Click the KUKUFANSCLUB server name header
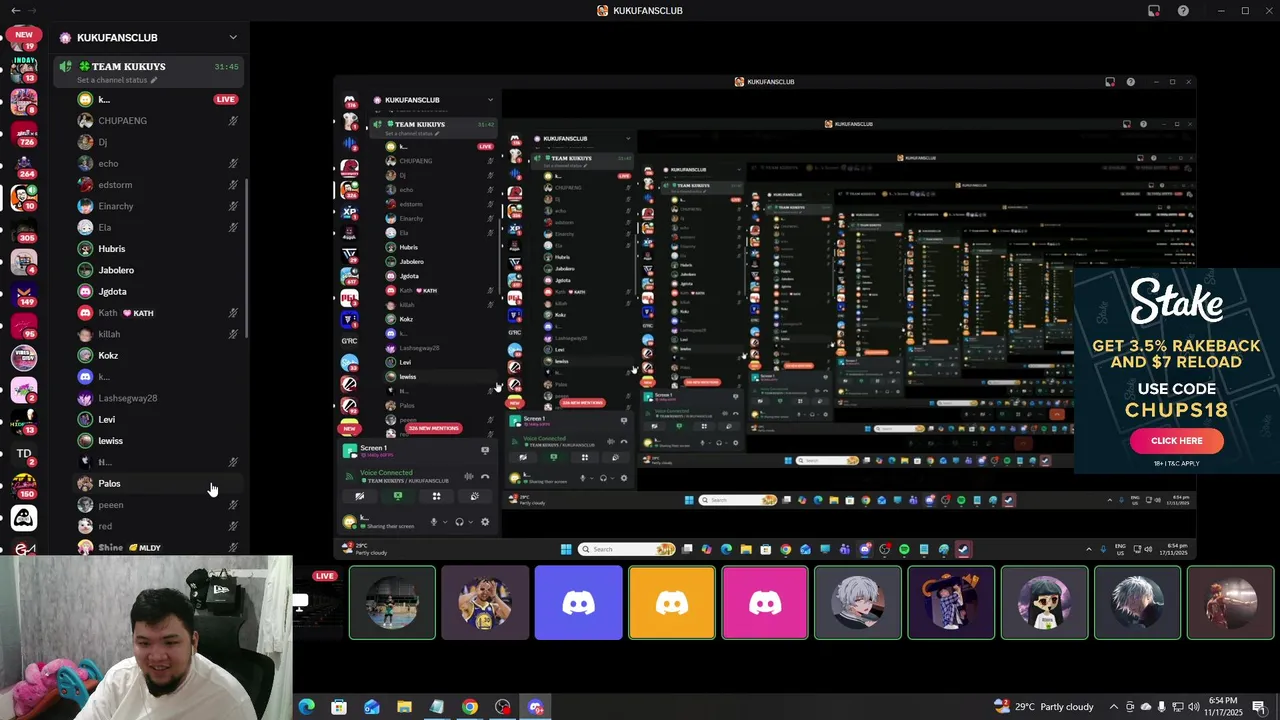 [117, 38]
